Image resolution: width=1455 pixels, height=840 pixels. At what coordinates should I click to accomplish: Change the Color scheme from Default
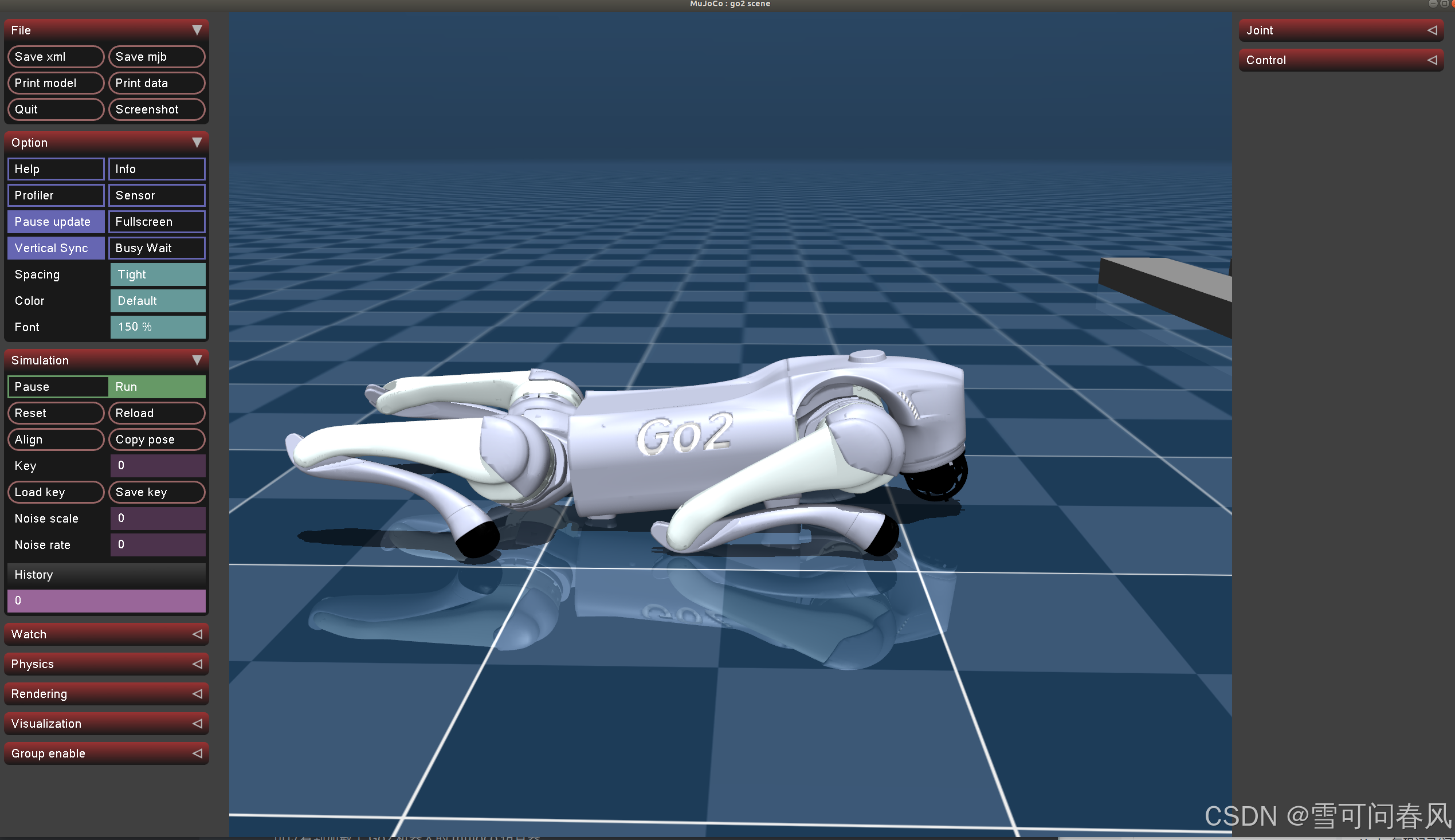coord(158,301)
